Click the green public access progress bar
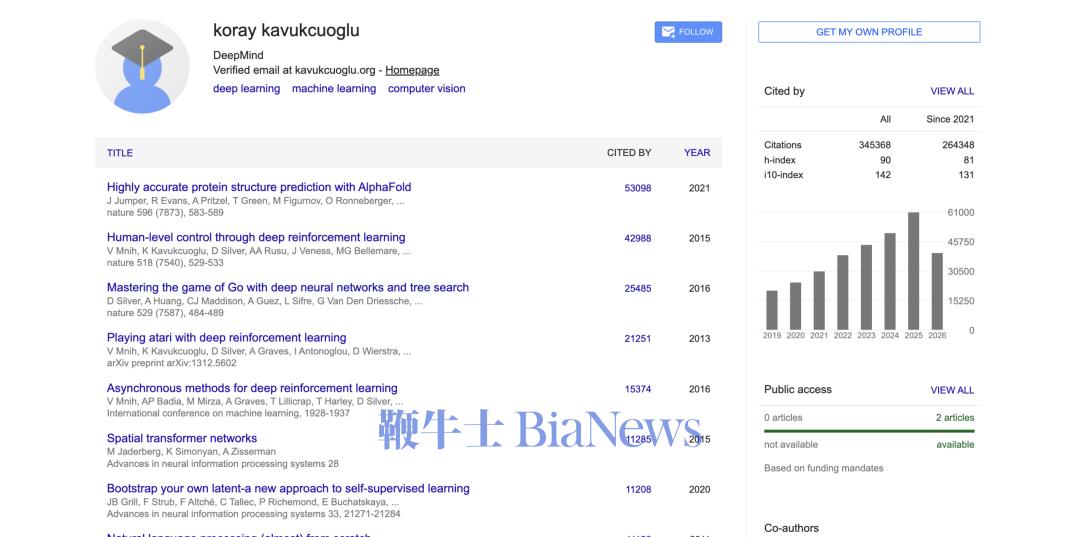The height and width of the screenshot is (537, 1080). click(869, 431)
